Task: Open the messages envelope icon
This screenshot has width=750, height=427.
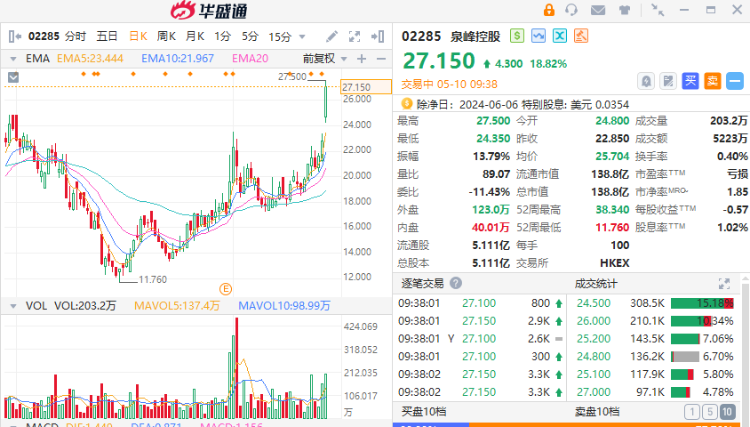Action: 598,10
